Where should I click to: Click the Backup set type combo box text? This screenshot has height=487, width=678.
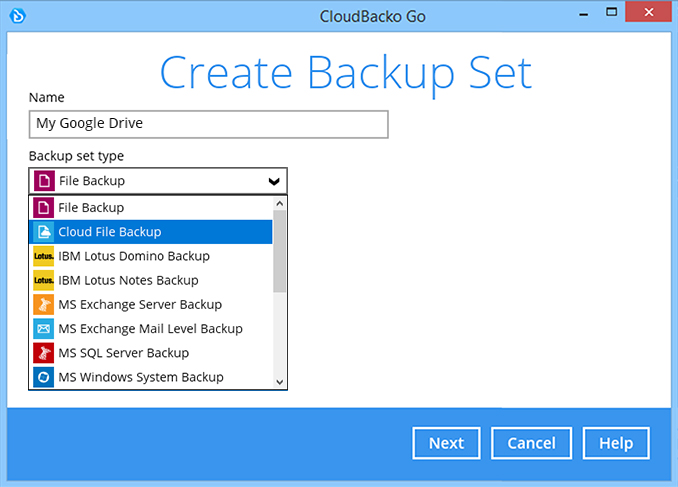pos(92,181)
